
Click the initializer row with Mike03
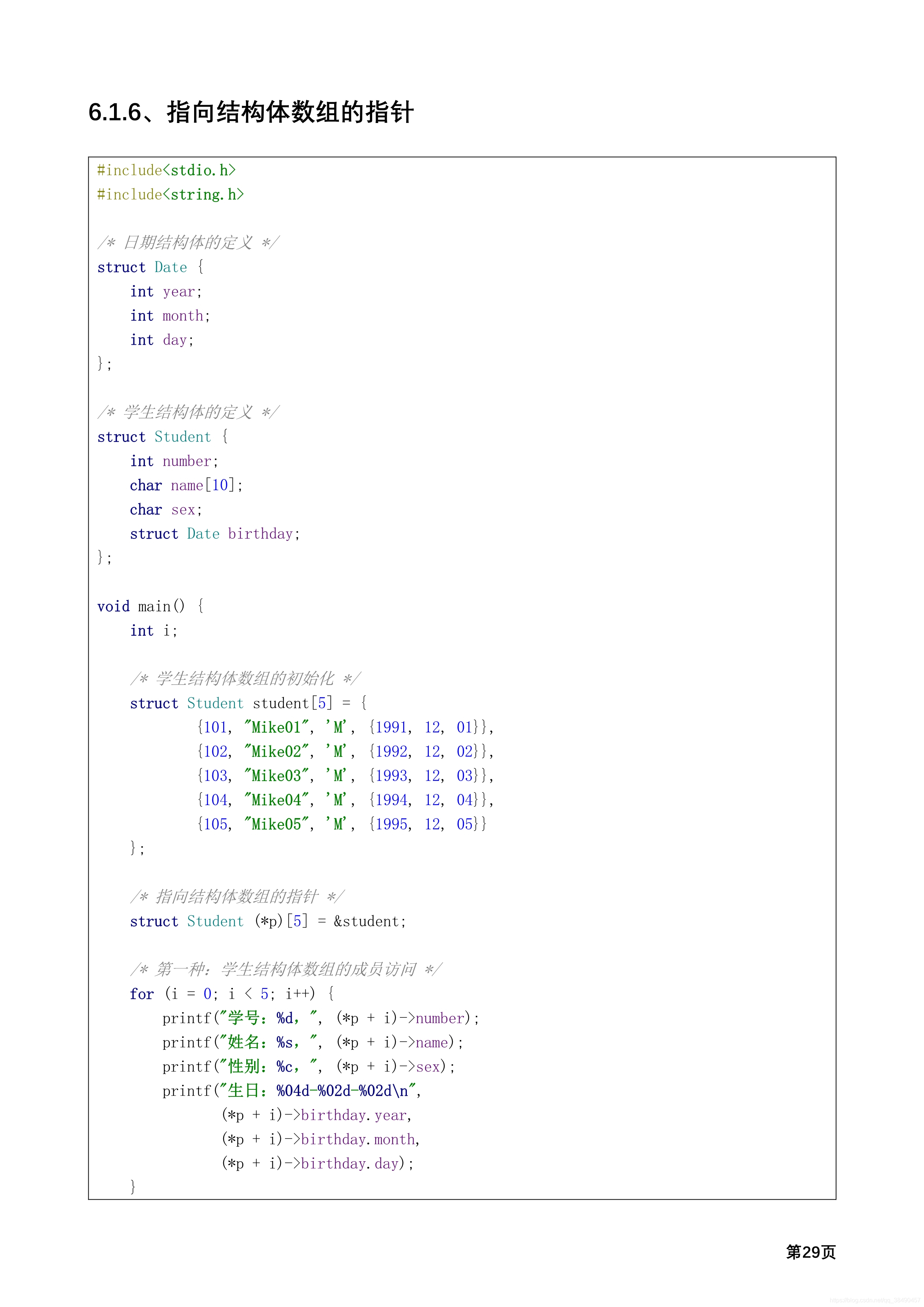(345, 776)
